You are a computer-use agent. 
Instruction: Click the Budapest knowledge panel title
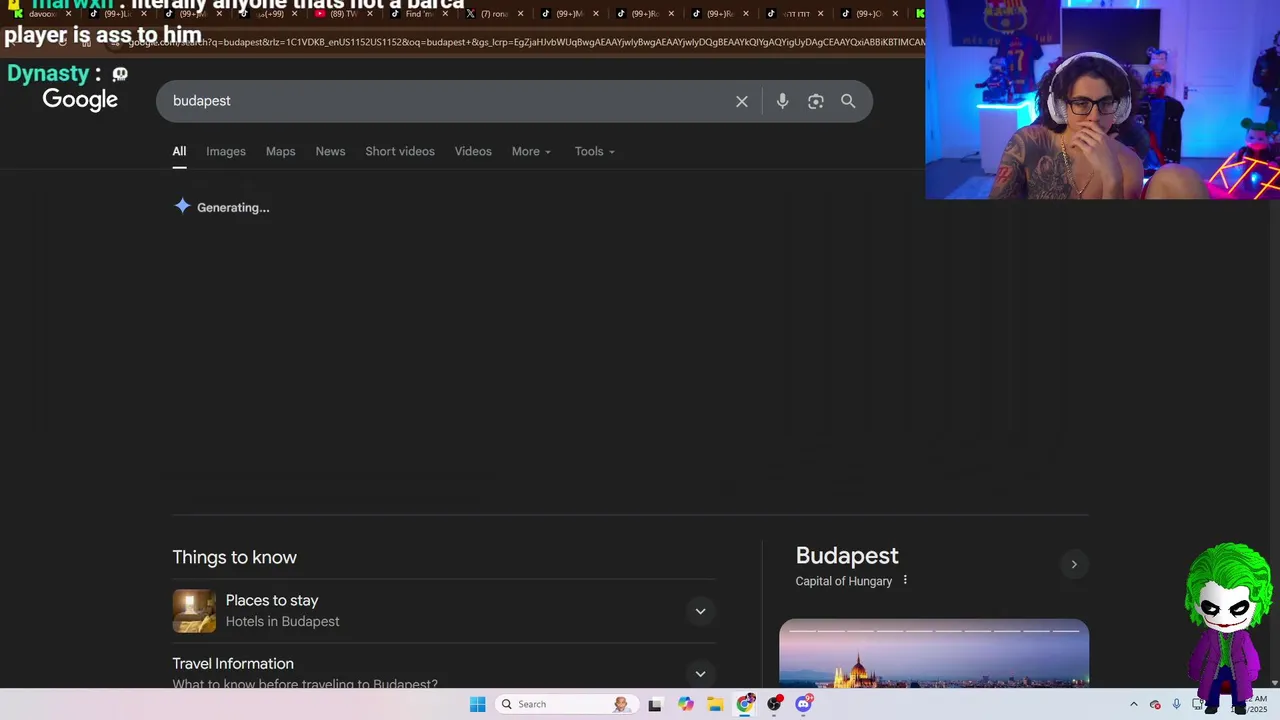point(847,555)
